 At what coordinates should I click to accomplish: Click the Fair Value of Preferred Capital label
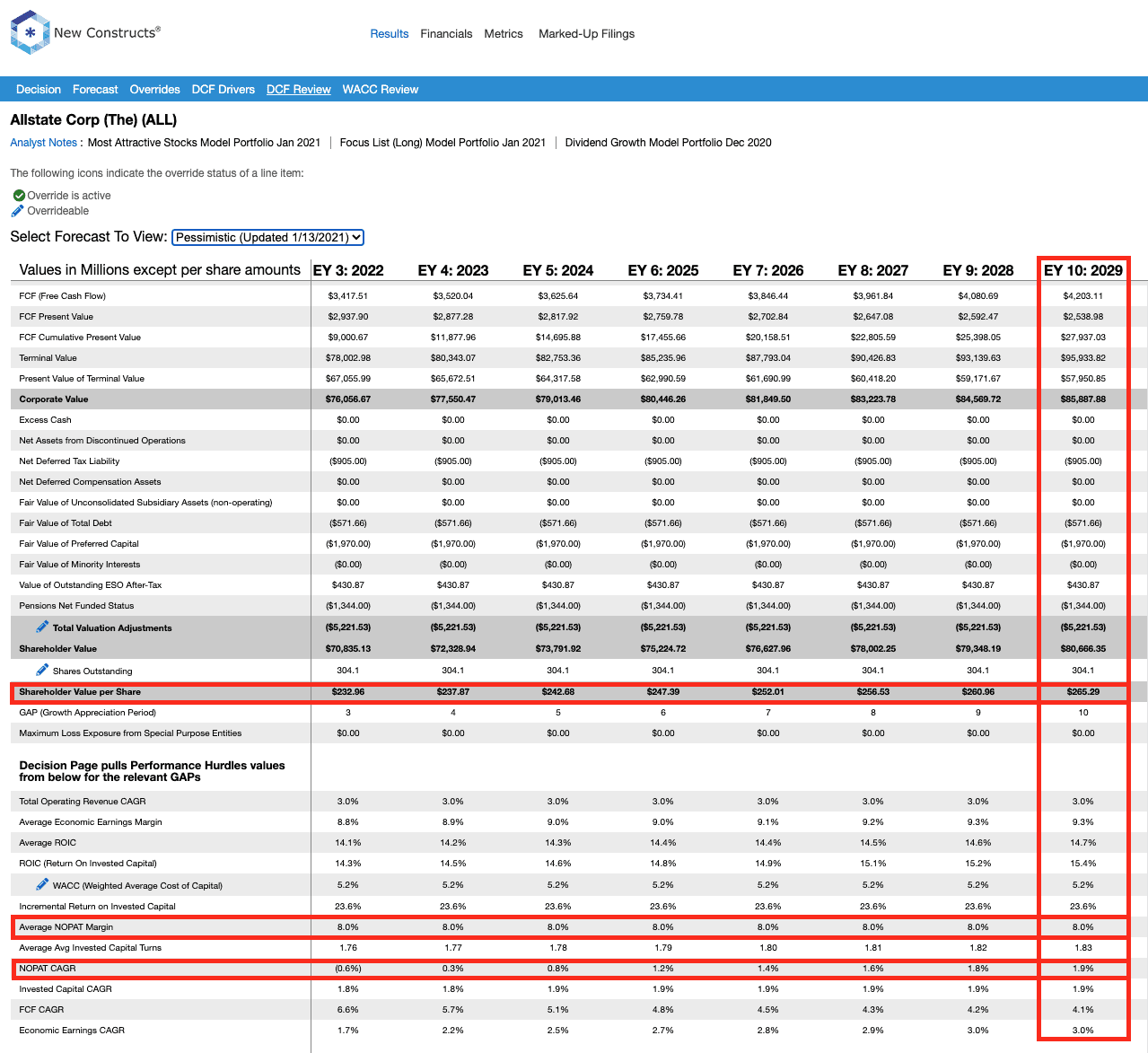pos(79,544)
